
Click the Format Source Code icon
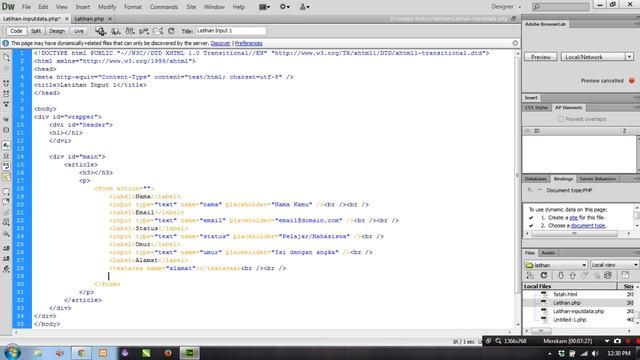(x=6, y=269)
